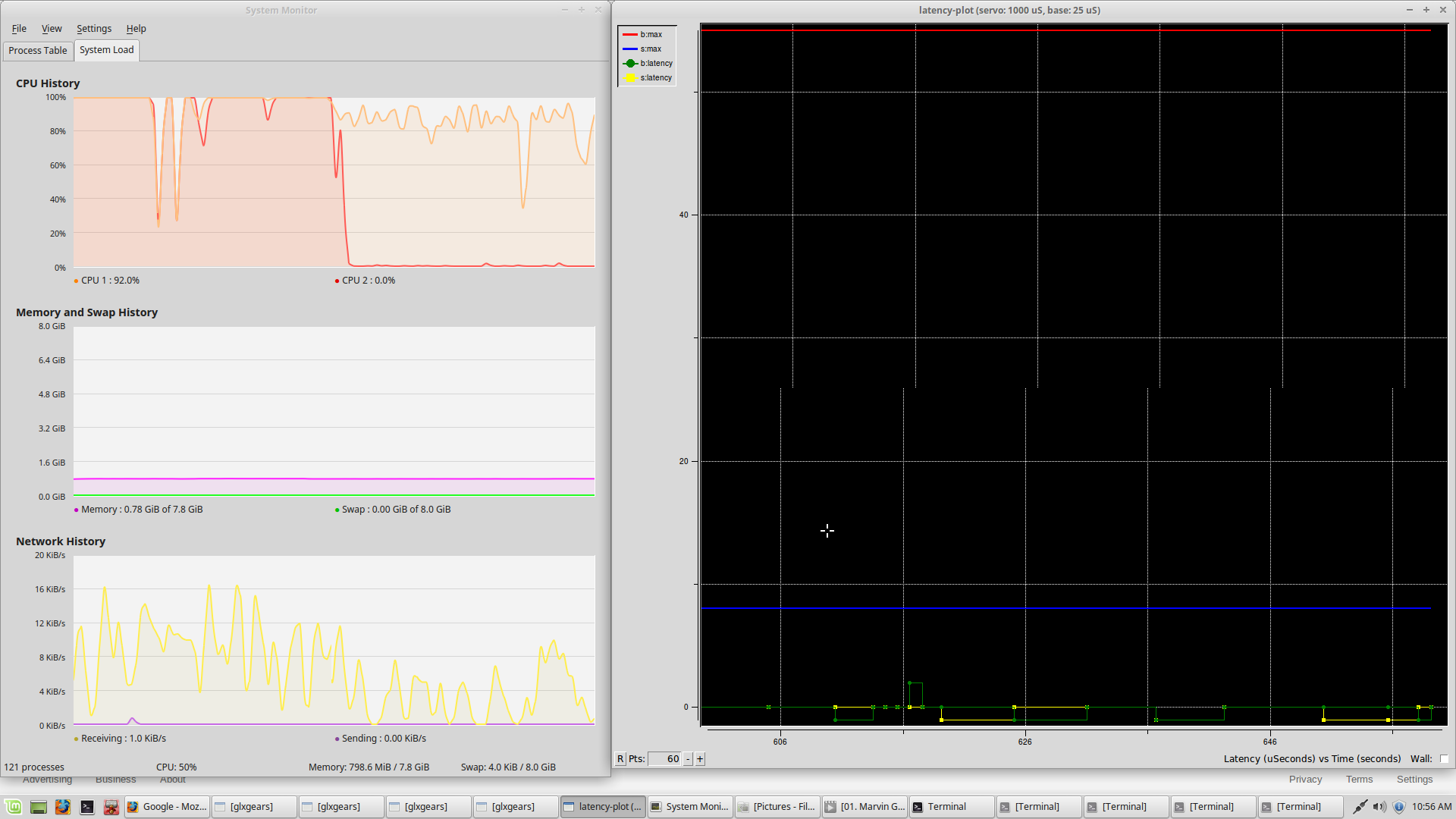This screenshot has width=1456, height=819.
Task: Click the Swap green color swatch
Action: coord(337,510)
